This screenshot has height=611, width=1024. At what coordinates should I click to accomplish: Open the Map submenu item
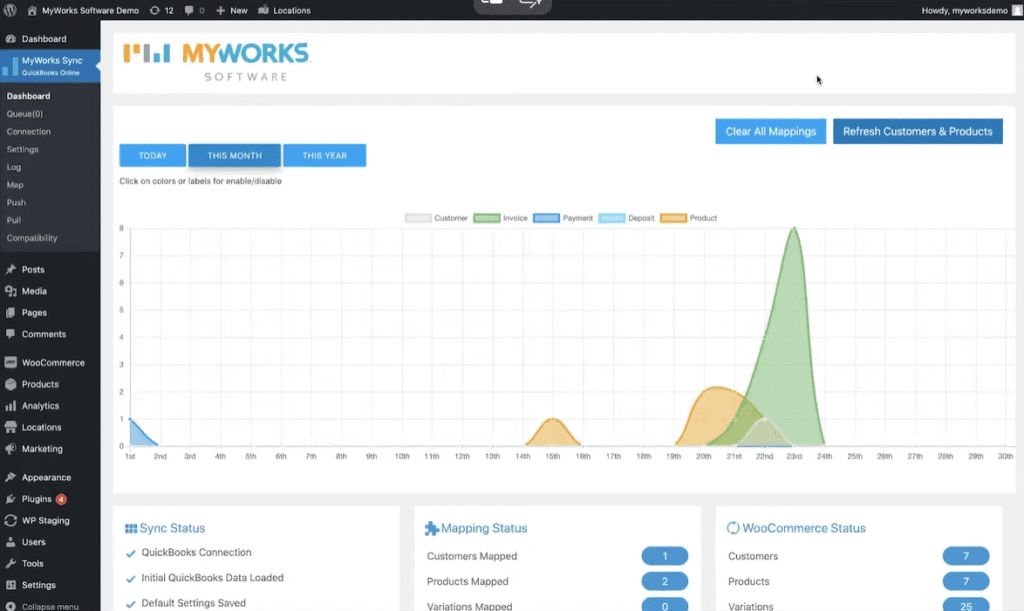pyautogui.click(x=15, y=185)
